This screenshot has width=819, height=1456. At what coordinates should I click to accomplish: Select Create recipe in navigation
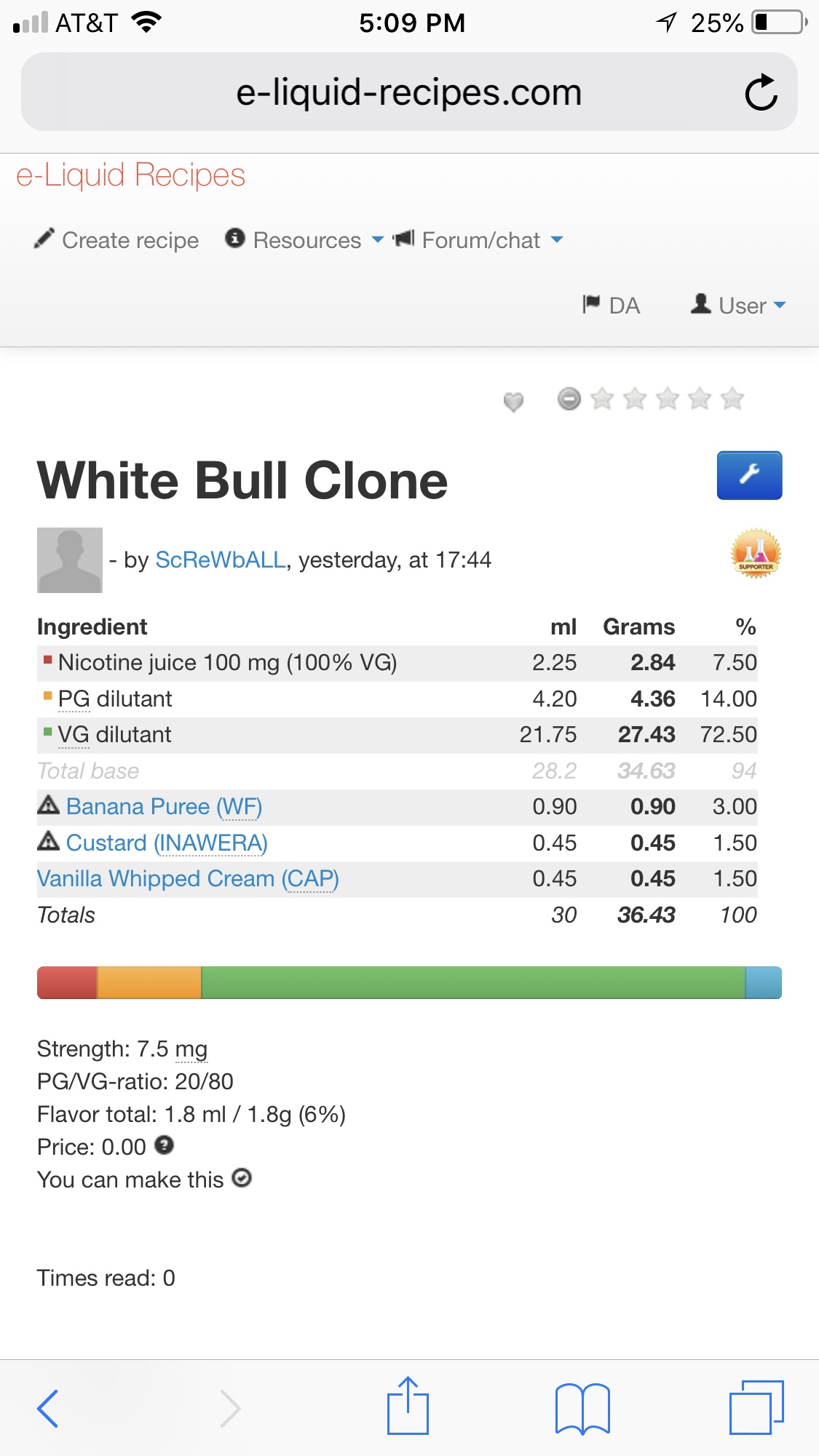point(117,240)
